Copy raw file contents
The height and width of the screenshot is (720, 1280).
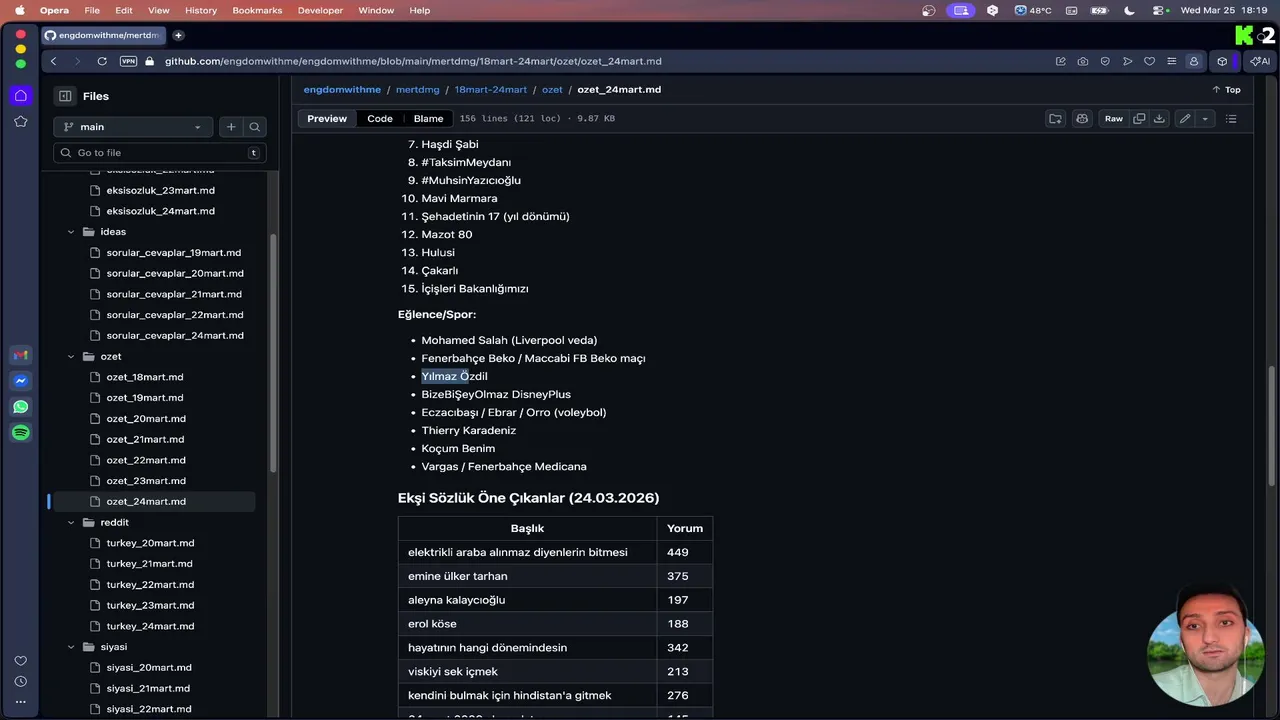point(1139,119)
